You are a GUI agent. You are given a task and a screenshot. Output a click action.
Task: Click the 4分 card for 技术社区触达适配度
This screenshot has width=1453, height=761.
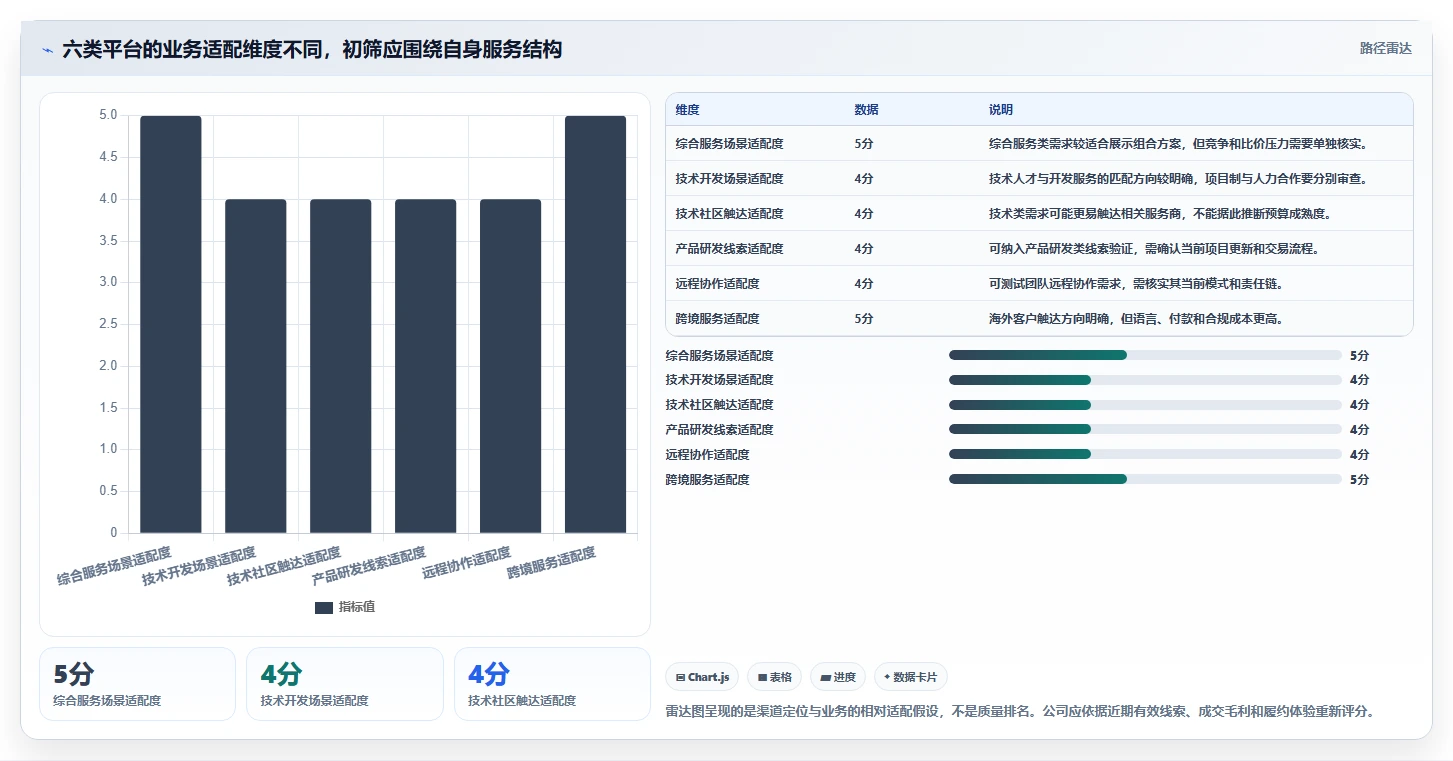(552, 684)
